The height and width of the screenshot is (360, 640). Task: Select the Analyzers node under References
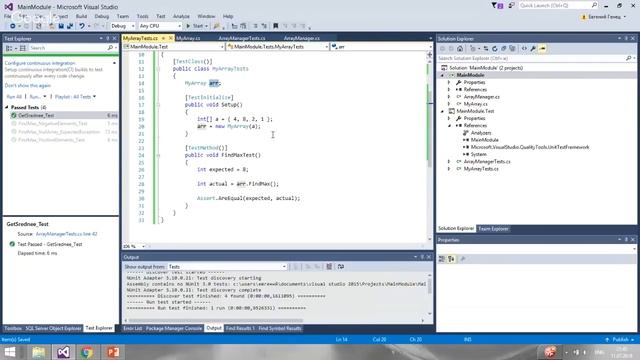pyautogui.click(x=480, y=133)
